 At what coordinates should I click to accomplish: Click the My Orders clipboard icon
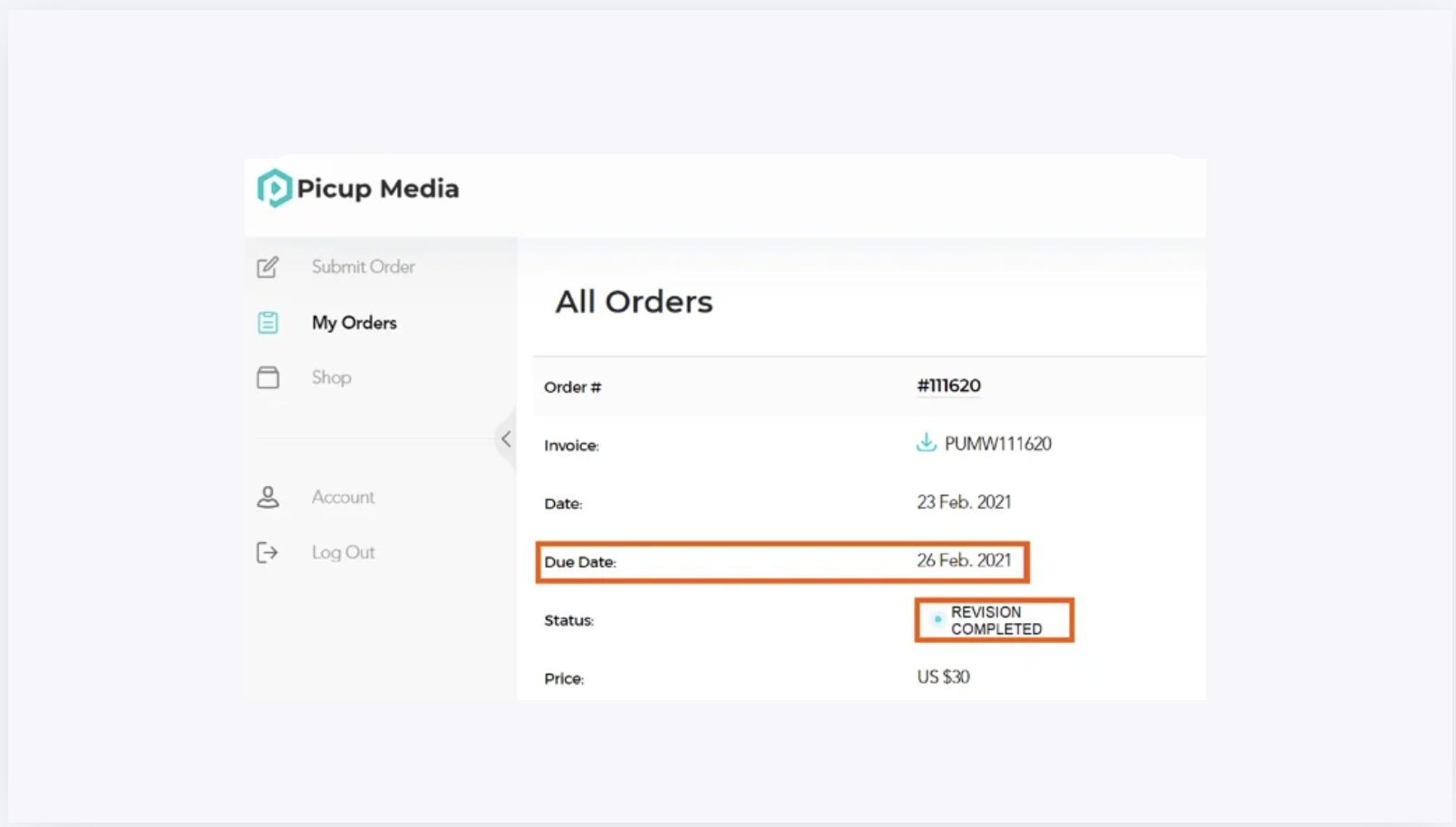pos(267,323)
